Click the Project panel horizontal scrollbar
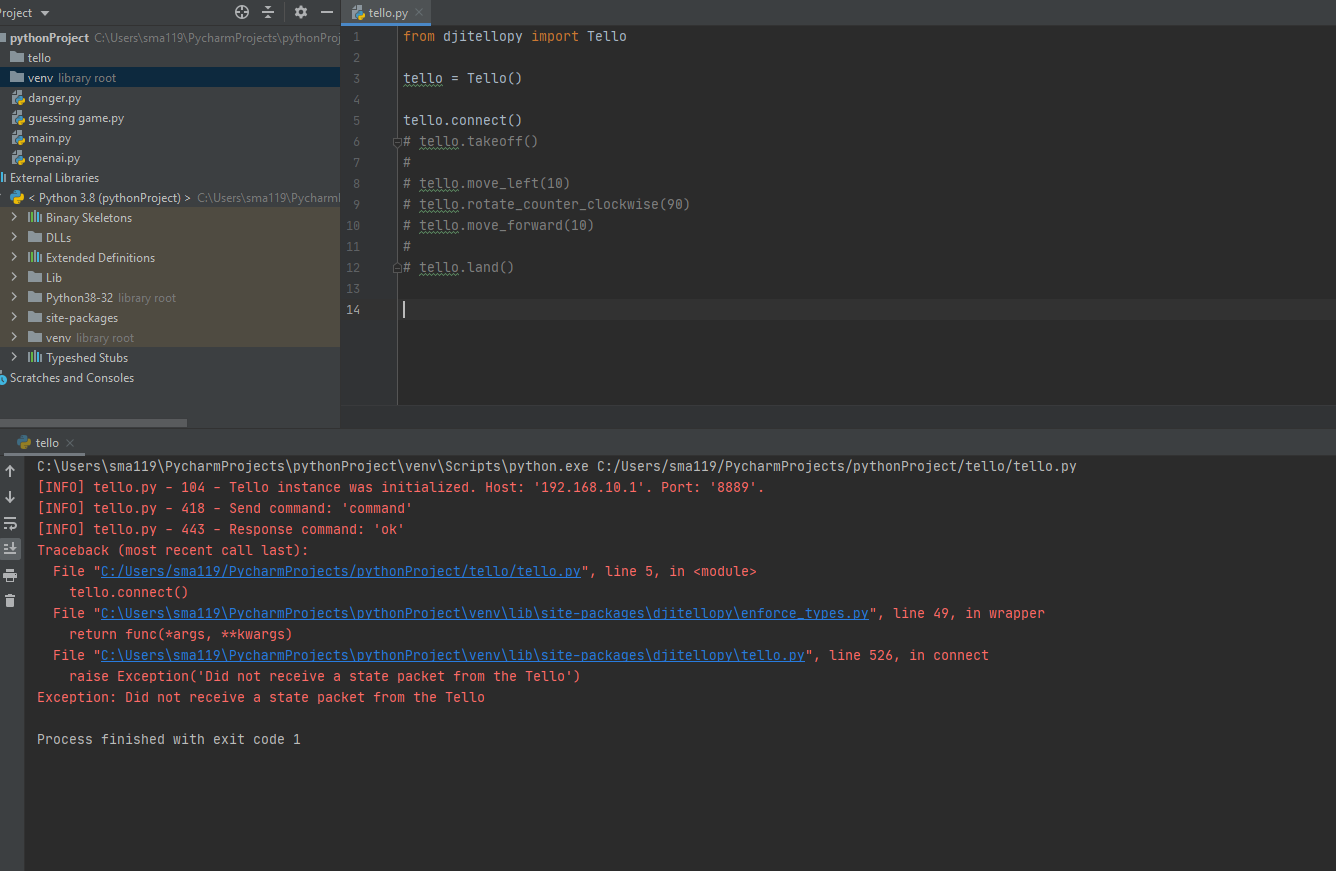This screenshot has height=871, width=1336. [x=93, y=423]
